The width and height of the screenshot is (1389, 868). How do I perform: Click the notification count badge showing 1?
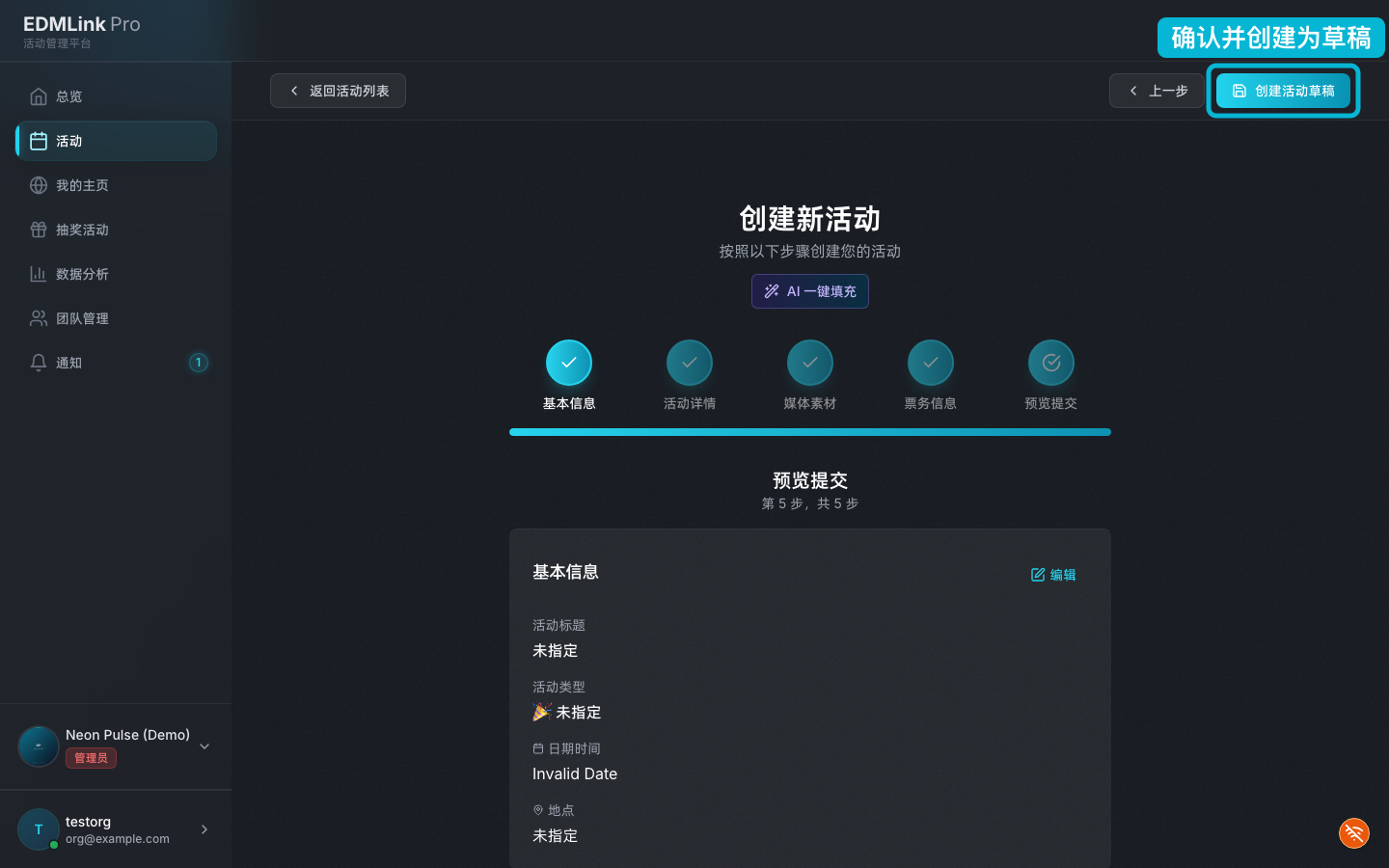(199, 363)
